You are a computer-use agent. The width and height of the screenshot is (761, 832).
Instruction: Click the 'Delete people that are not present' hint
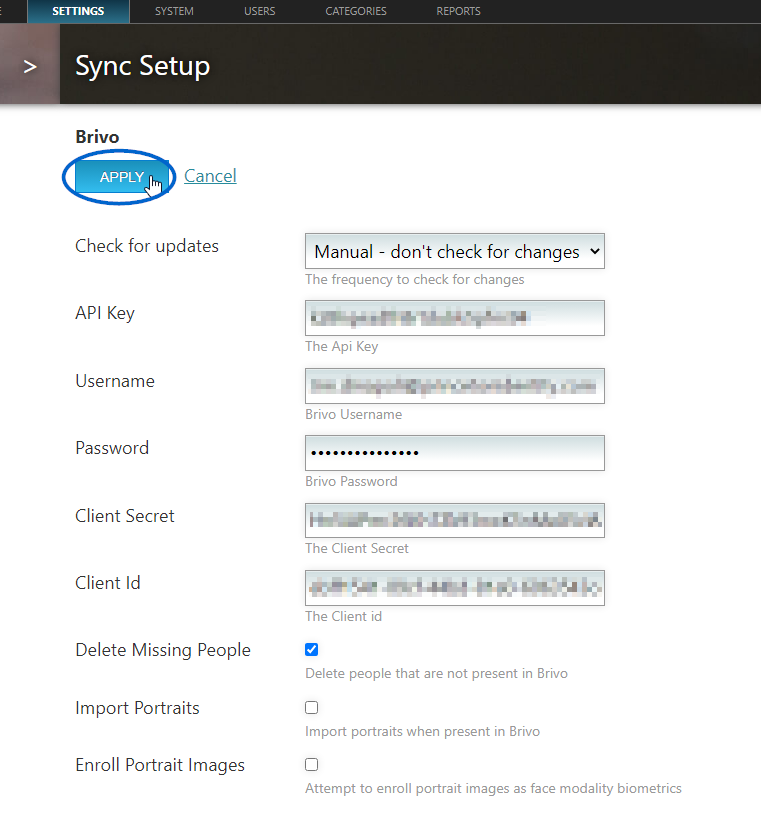436,673
